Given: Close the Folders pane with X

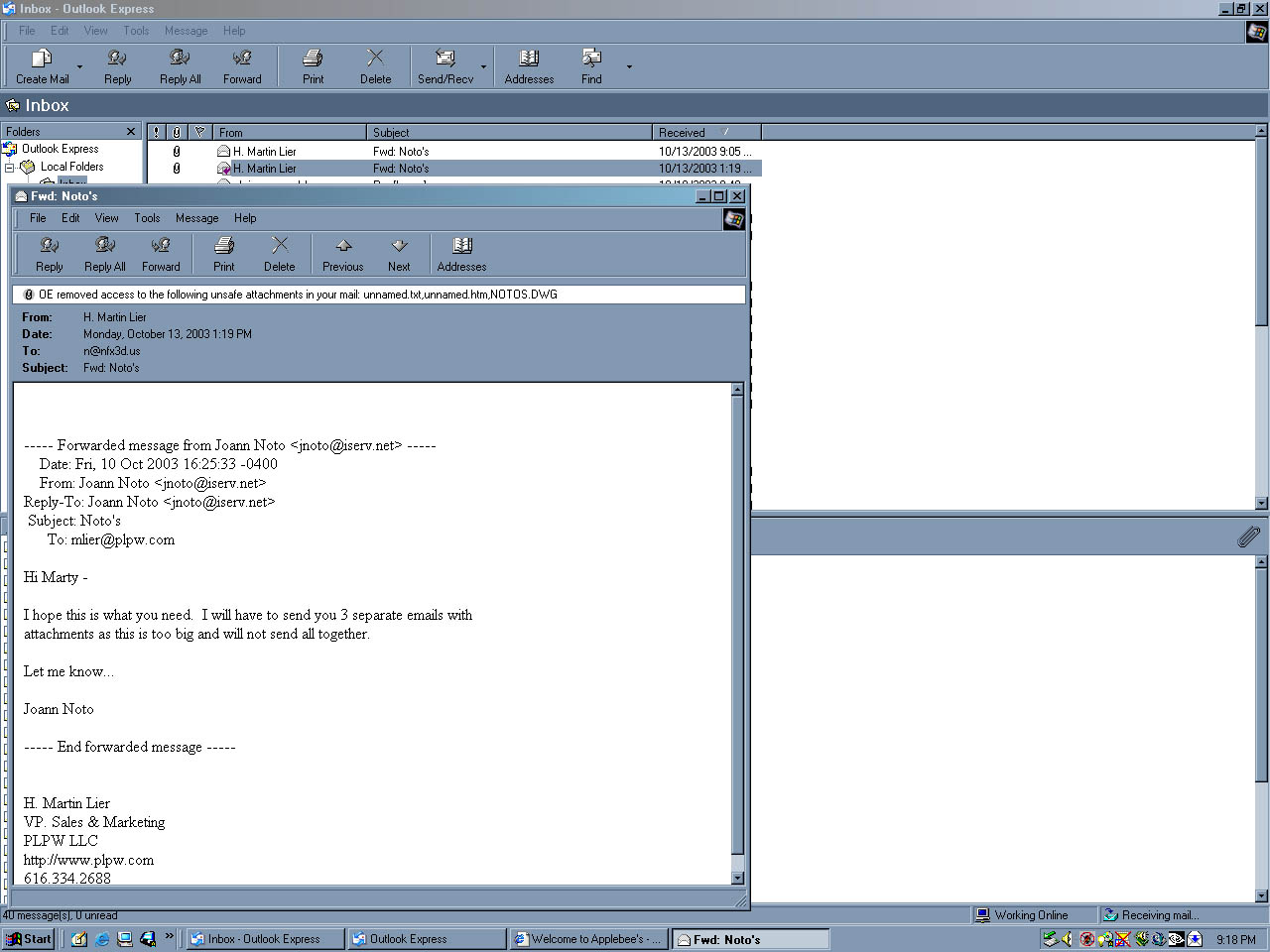Looking at the screenshot, I should [x=131, y=132].
